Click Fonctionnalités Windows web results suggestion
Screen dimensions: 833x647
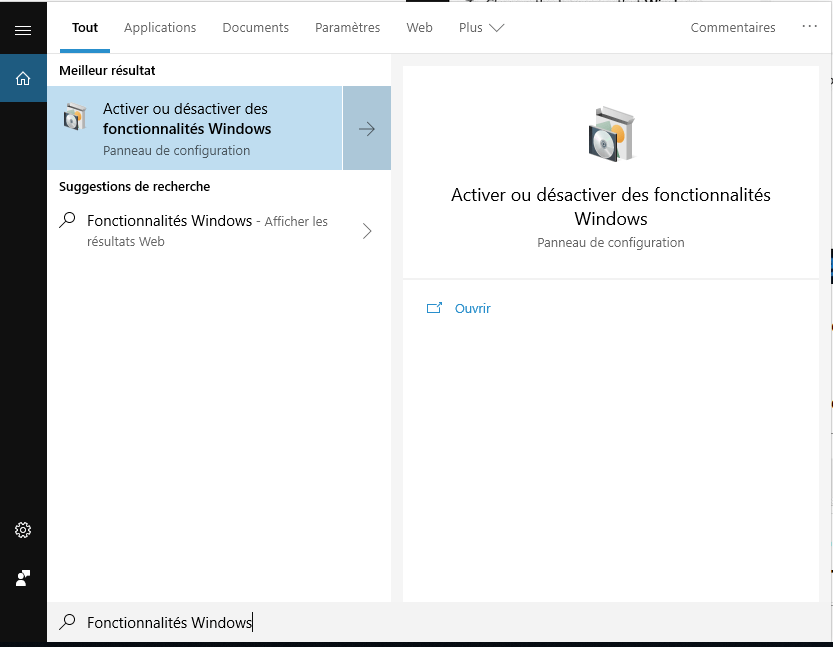tap(219, 231)
